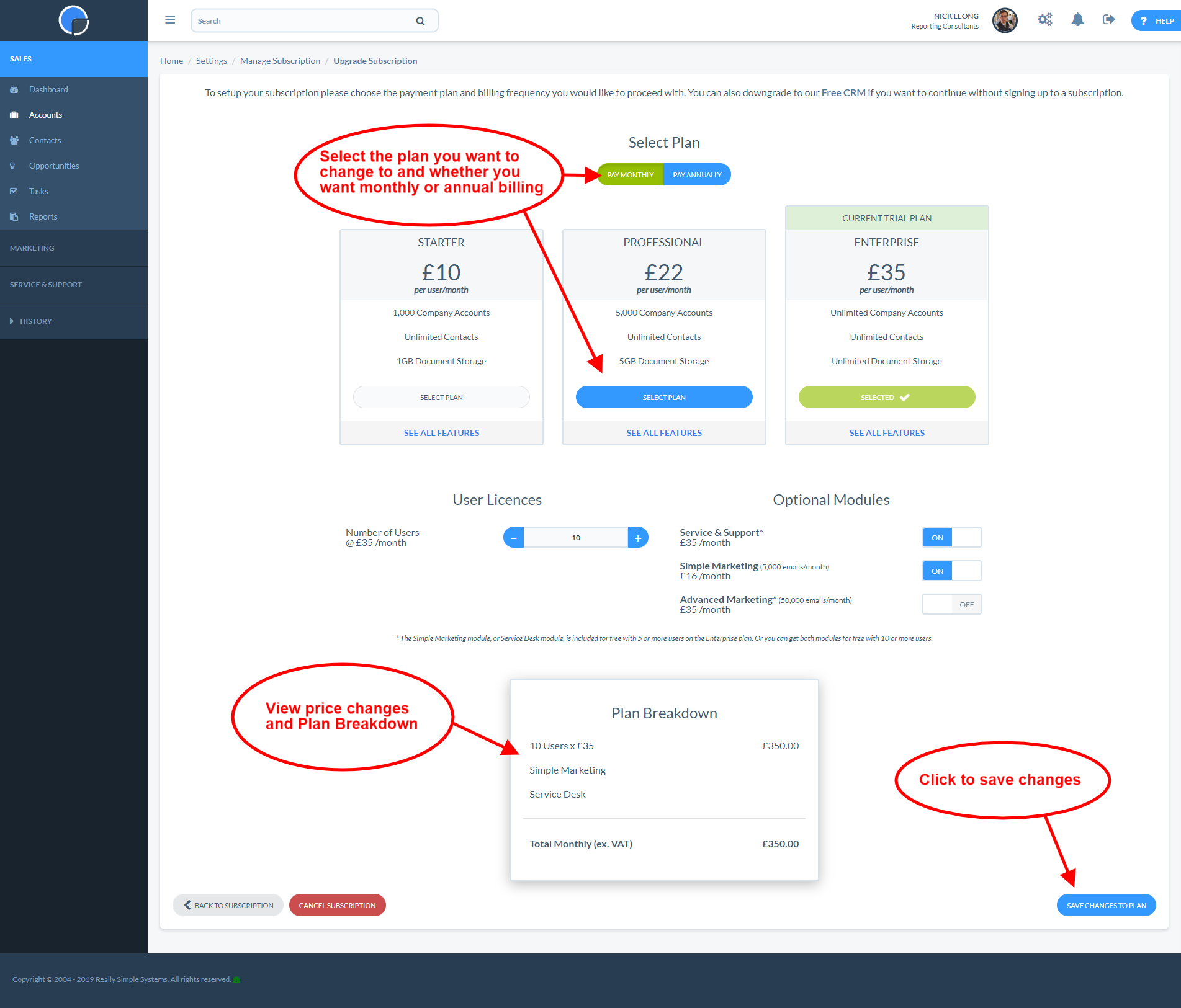
Task: Click the 'Simple Marketing' breakdown line
Action: click(x=567, y=770)
